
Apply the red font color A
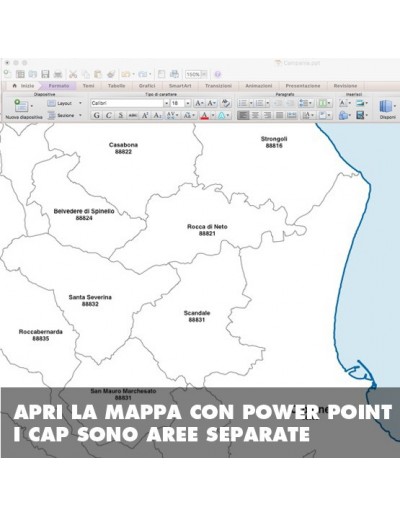click(x=204, y=115)
